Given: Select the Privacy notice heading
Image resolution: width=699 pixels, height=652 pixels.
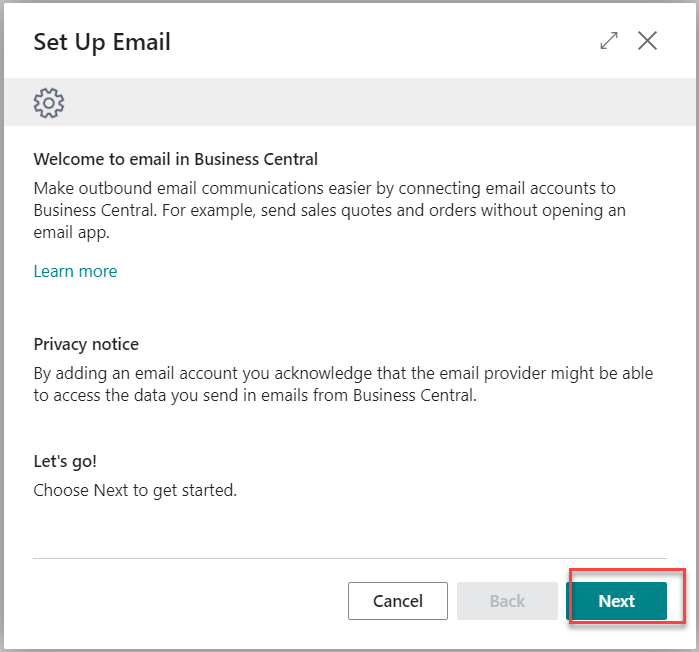Looking at the screenshot, I should pyautogui.click(x=86, y=344).
